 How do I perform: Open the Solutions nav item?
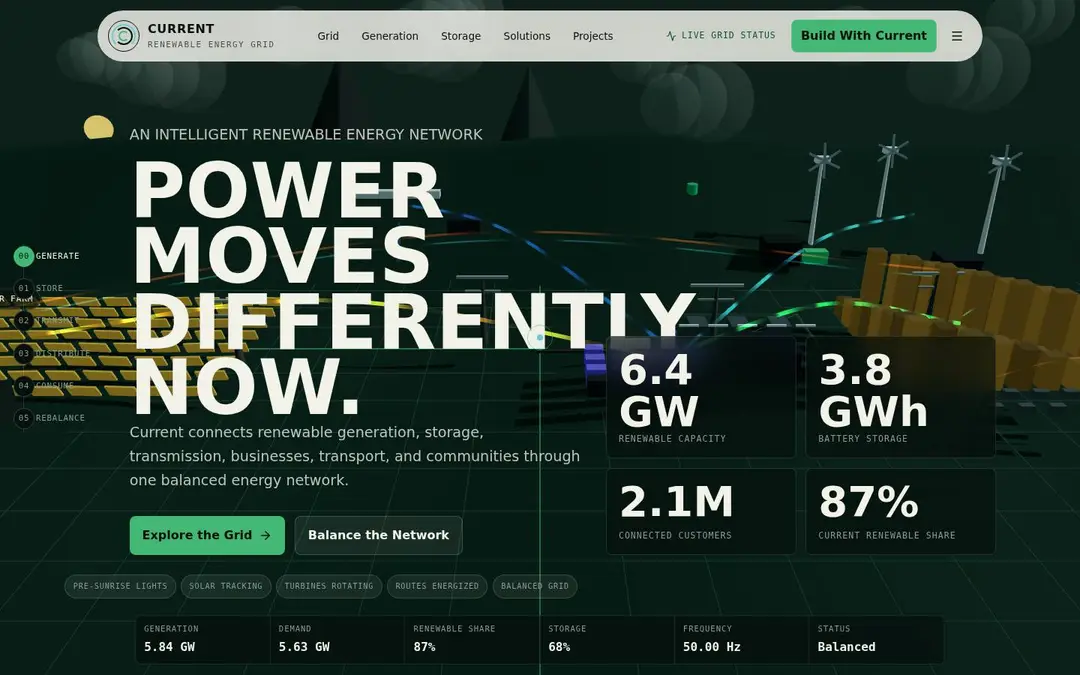pos(527,36)
